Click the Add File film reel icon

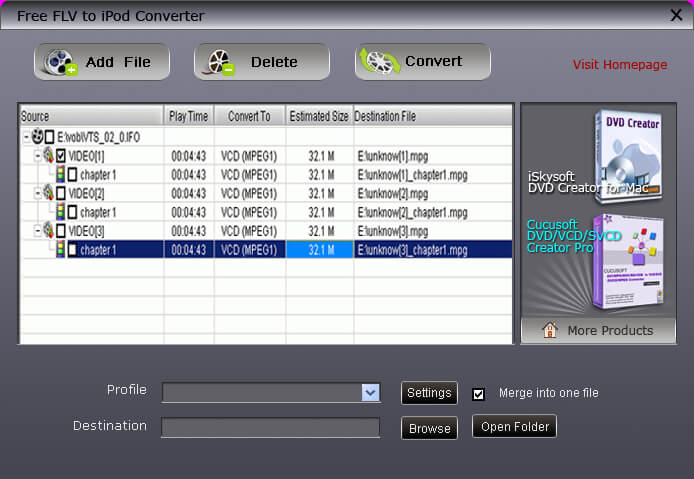[62, 62]
